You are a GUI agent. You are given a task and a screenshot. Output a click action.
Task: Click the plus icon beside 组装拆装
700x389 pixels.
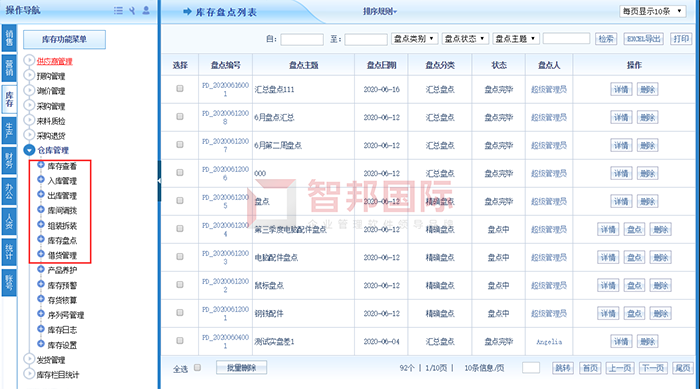tap(41, 224)
